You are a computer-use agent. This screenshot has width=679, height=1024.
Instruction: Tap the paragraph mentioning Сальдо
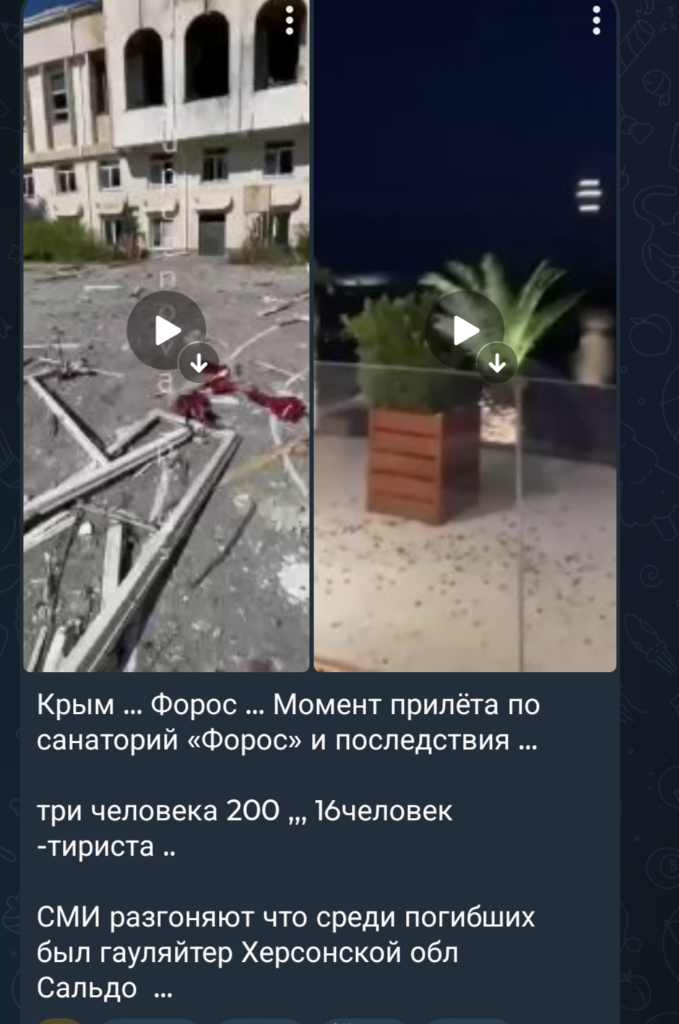[285, 952]
